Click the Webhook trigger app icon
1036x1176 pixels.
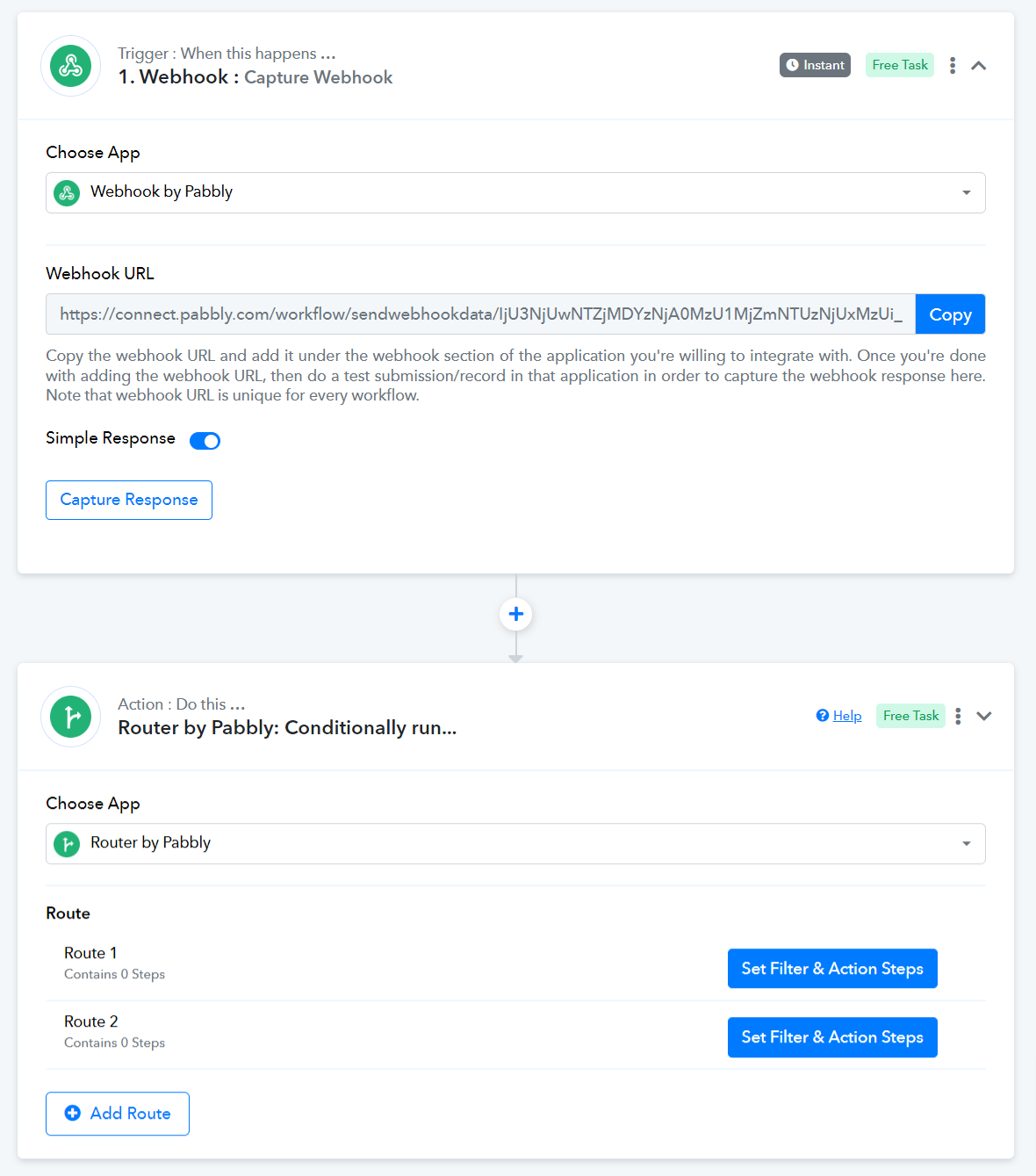click(x=71, y=66)
